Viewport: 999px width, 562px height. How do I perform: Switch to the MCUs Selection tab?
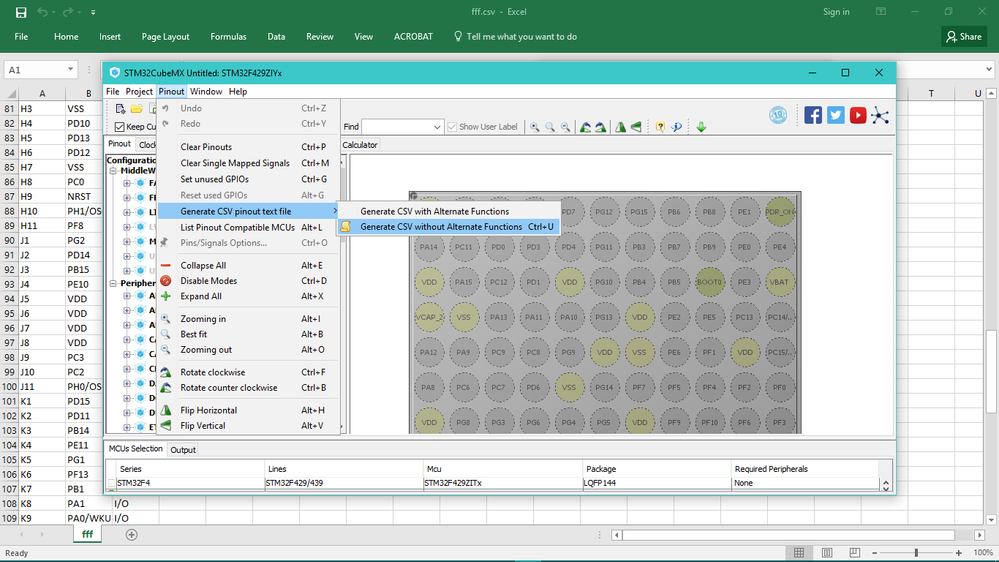(x=136, y=449)
